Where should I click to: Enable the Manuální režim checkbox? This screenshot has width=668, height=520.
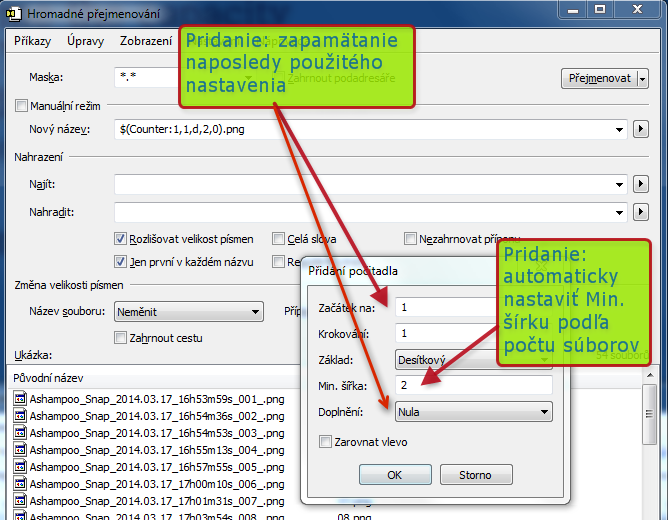coord(21,106)
